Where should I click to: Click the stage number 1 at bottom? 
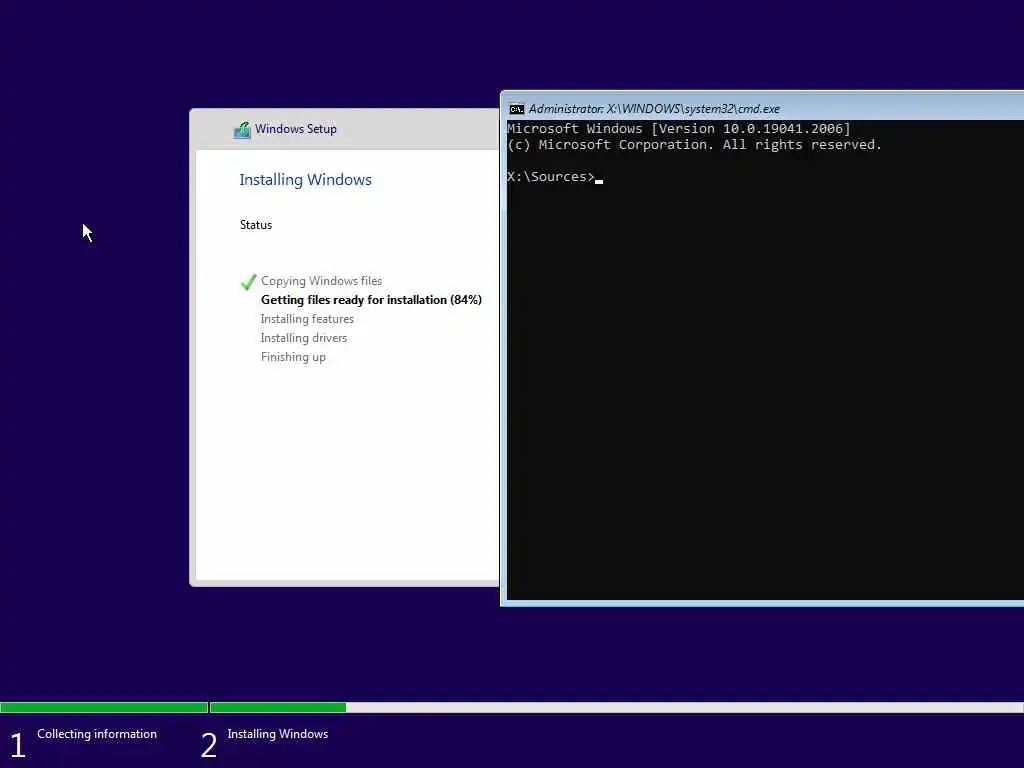[x=18, y=745]
